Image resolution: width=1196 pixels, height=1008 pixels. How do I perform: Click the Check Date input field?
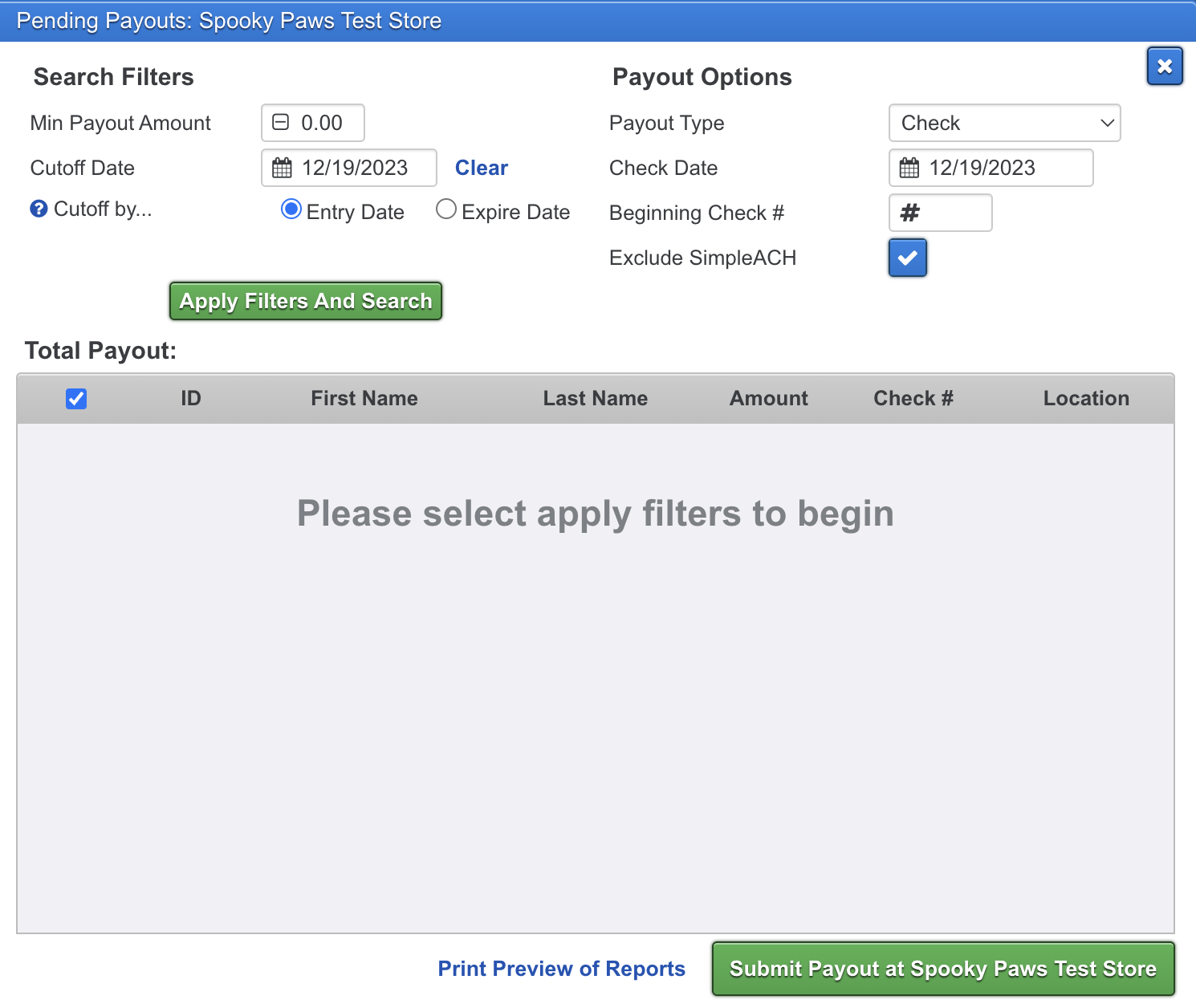pyautogui.click(x=1003, y=168)
